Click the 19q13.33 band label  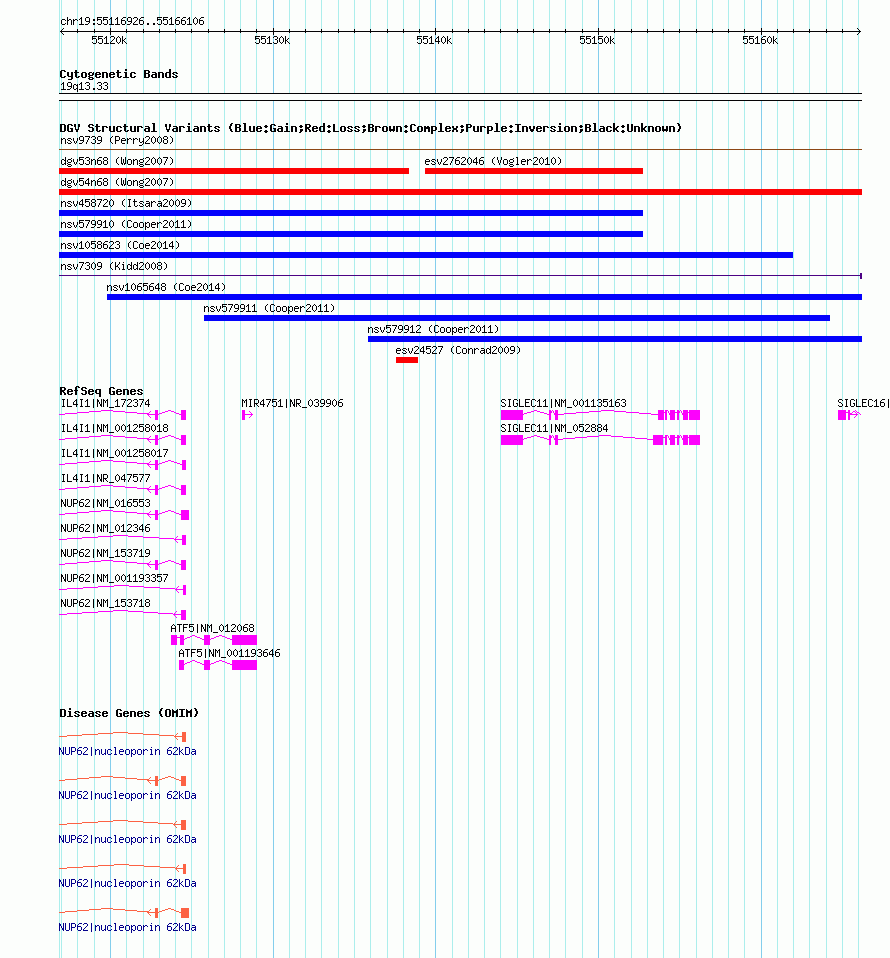(84, 87)
